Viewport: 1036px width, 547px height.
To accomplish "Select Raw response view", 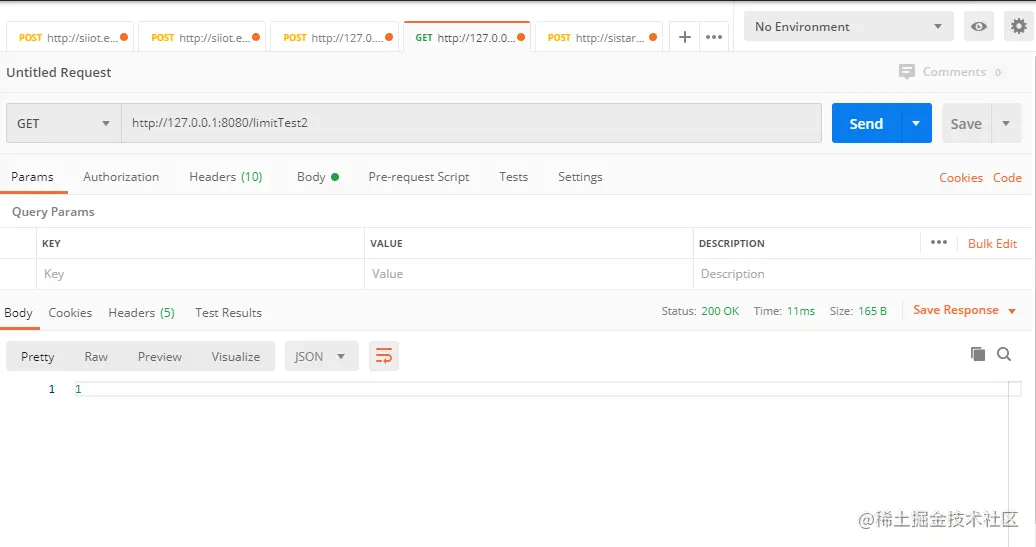I will point(96,357).
